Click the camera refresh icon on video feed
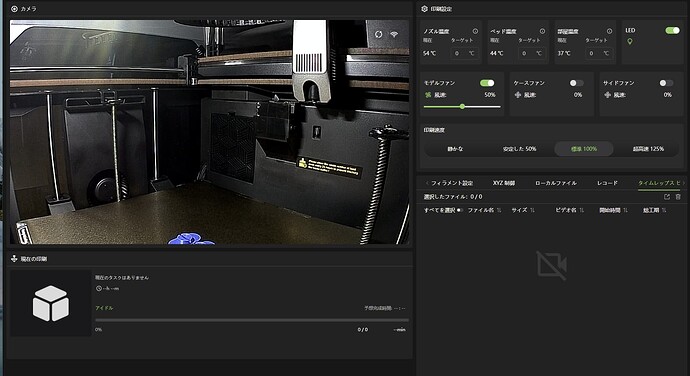 [x=378, y=34]
